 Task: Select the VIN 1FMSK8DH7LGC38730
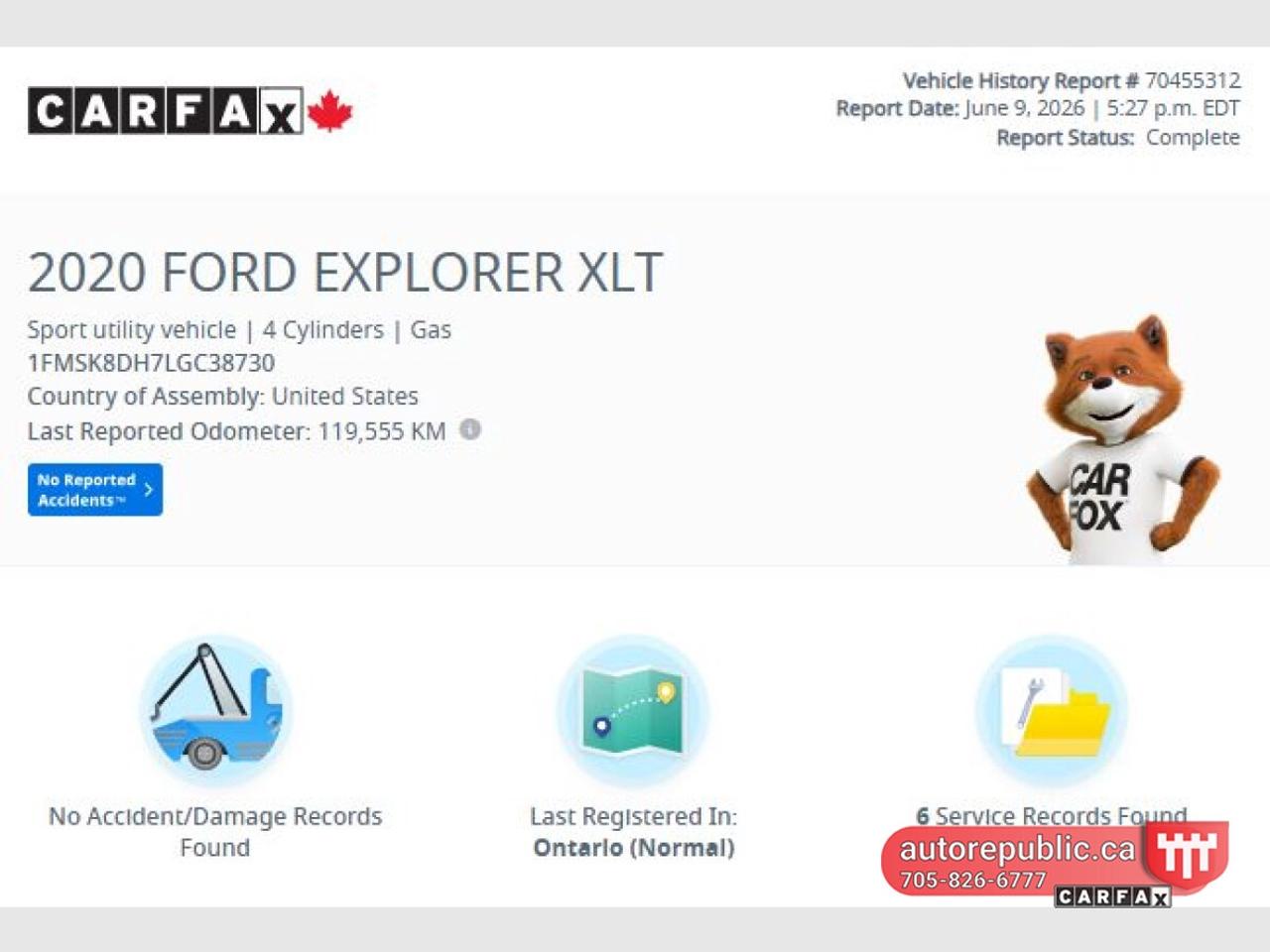pyautogui.click(x=151, y=363)
